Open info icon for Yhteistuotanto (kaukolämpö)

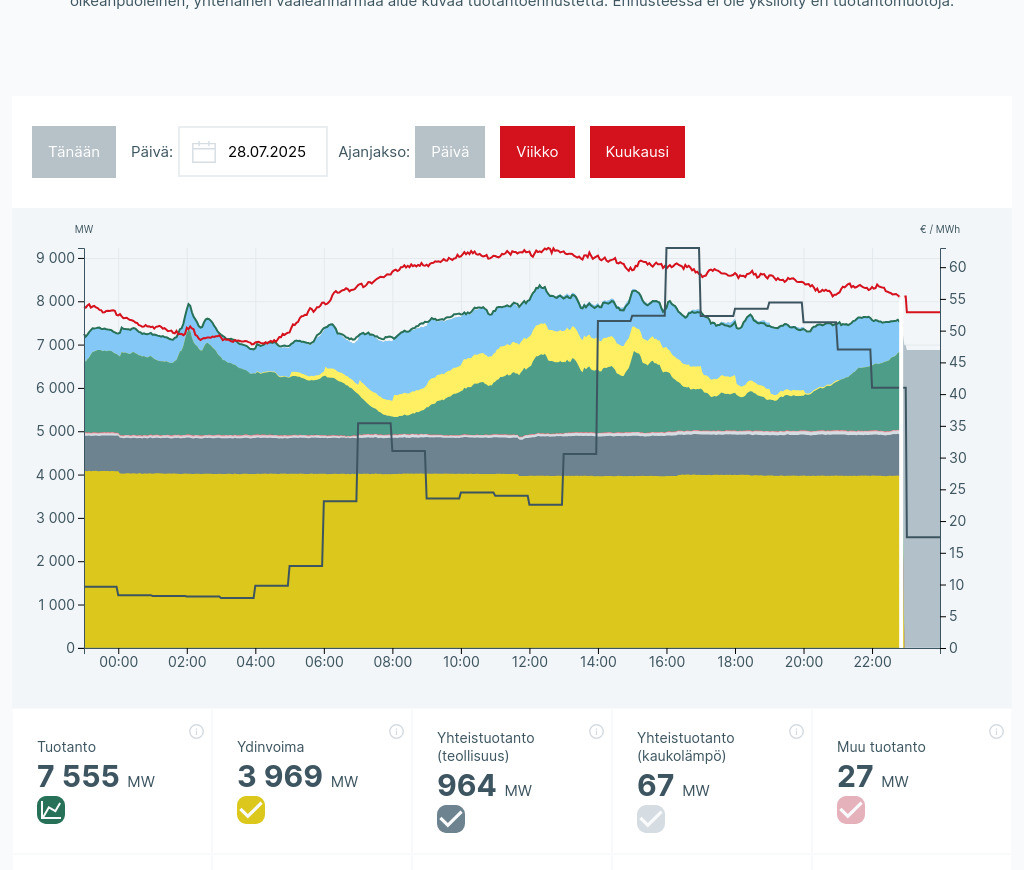point(796,731)
